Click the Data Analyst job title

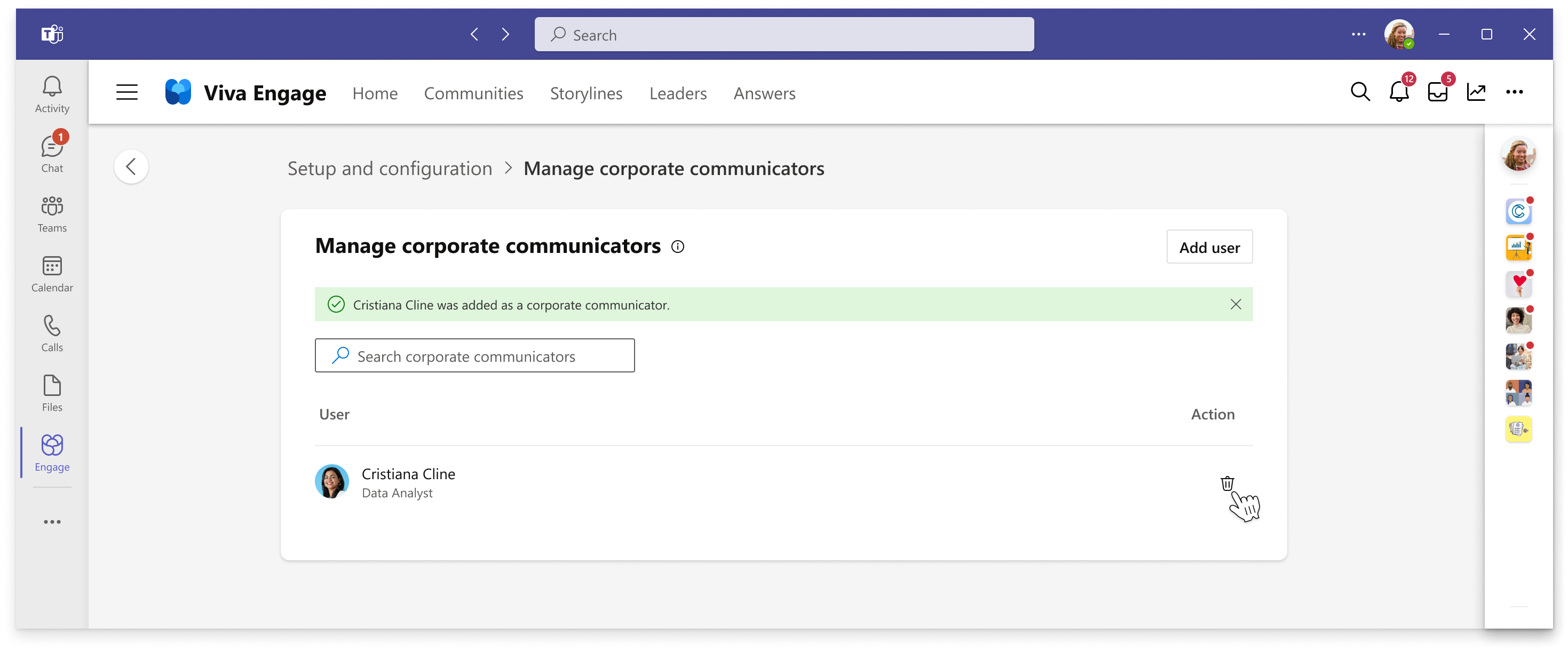click(x=397, y=493)
